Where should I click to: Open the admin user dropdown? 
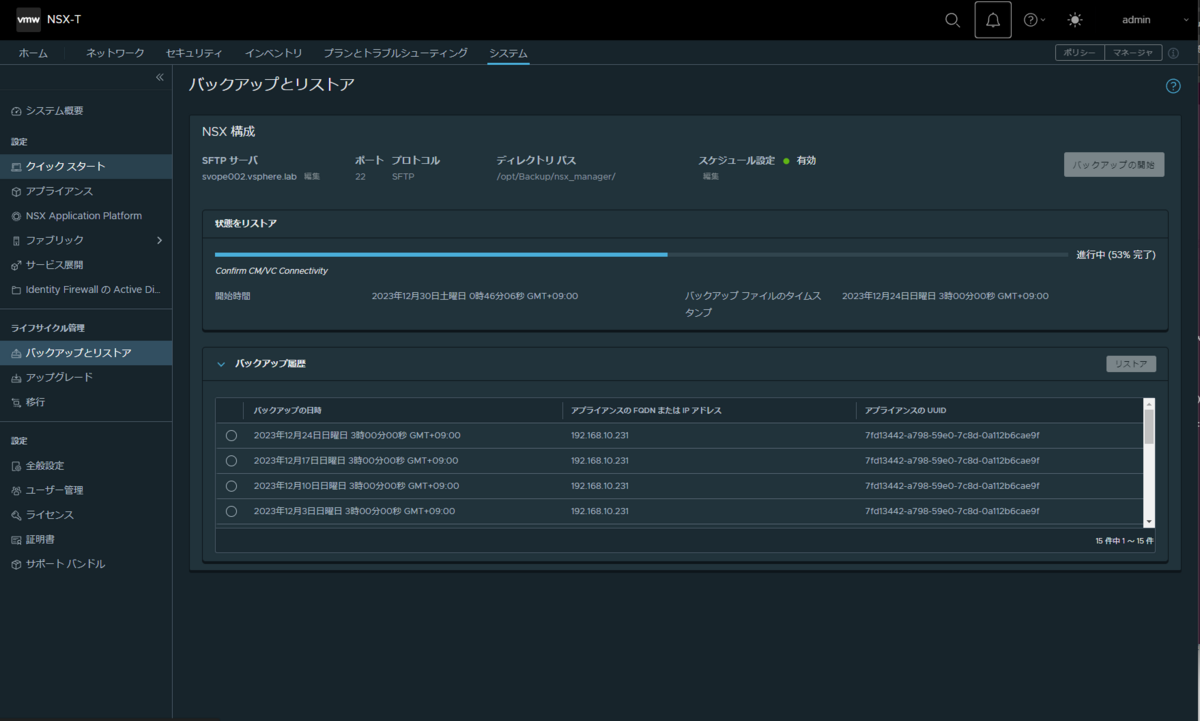(x=1142, y=20)
